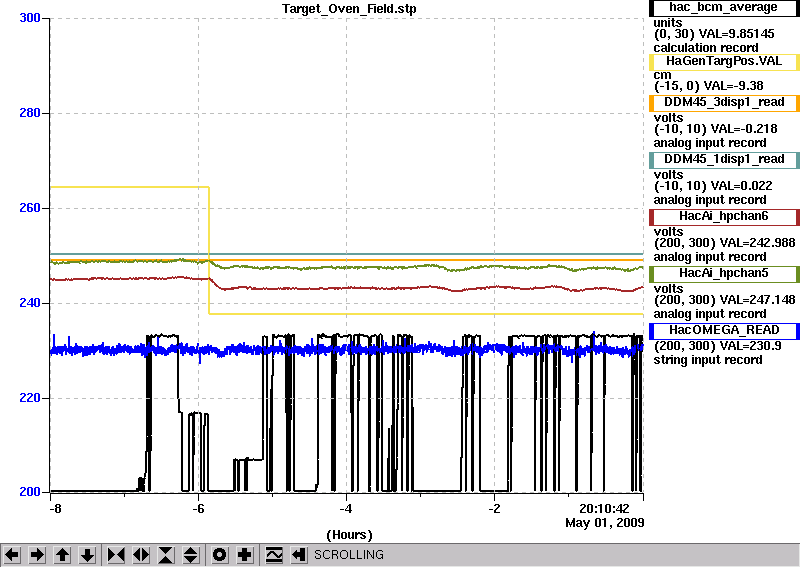Click the (Hours) axis caption
The image size is (800, 567).
click(349, 535)
